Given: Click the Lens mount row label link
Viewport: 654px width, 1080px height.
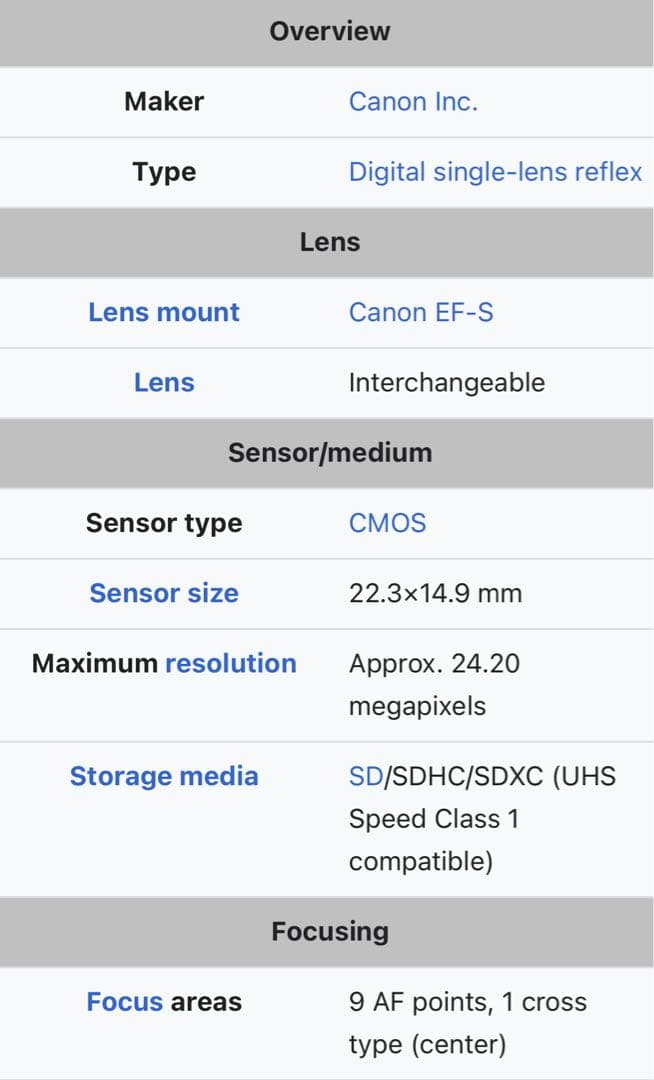Looking at the screenshot, I should tap(164, 312).
